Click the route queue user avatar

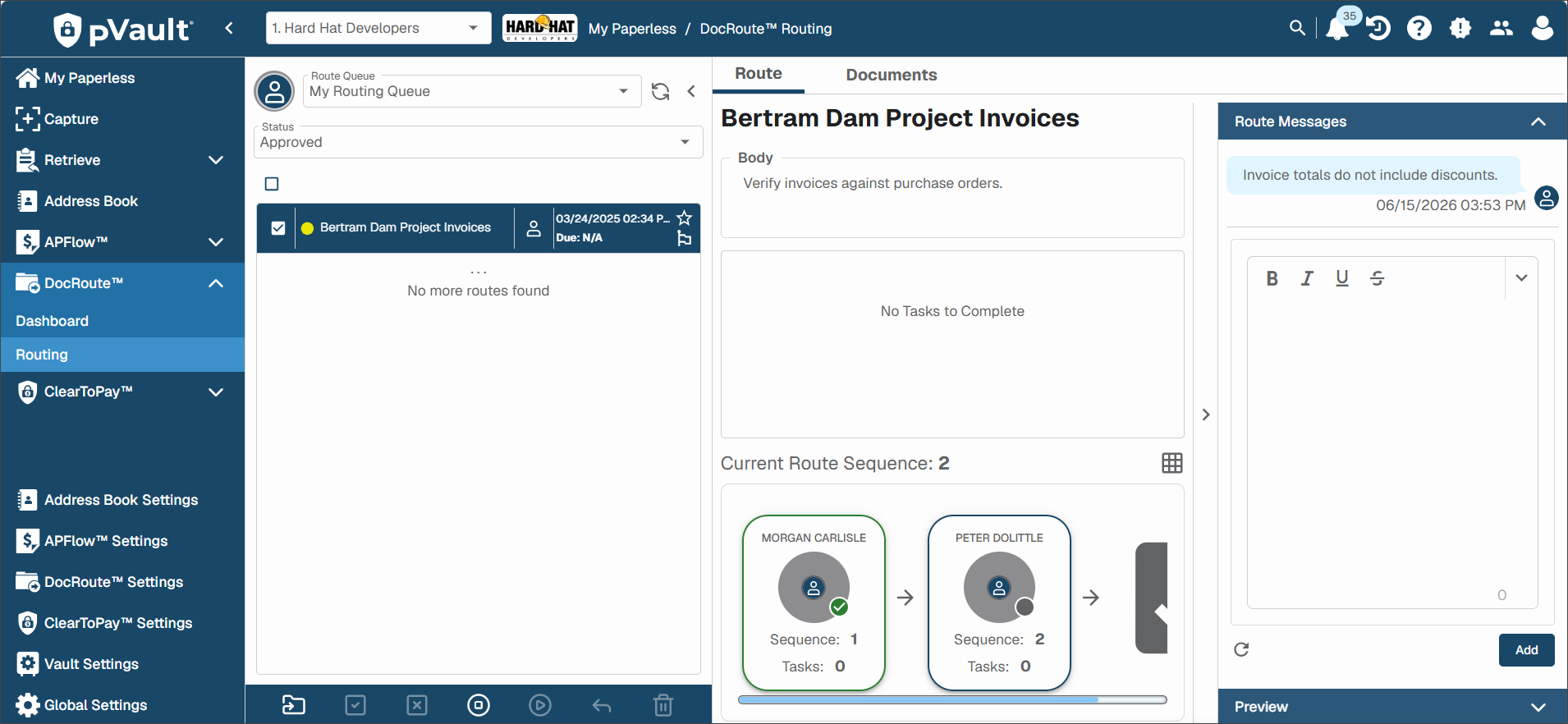274,91
